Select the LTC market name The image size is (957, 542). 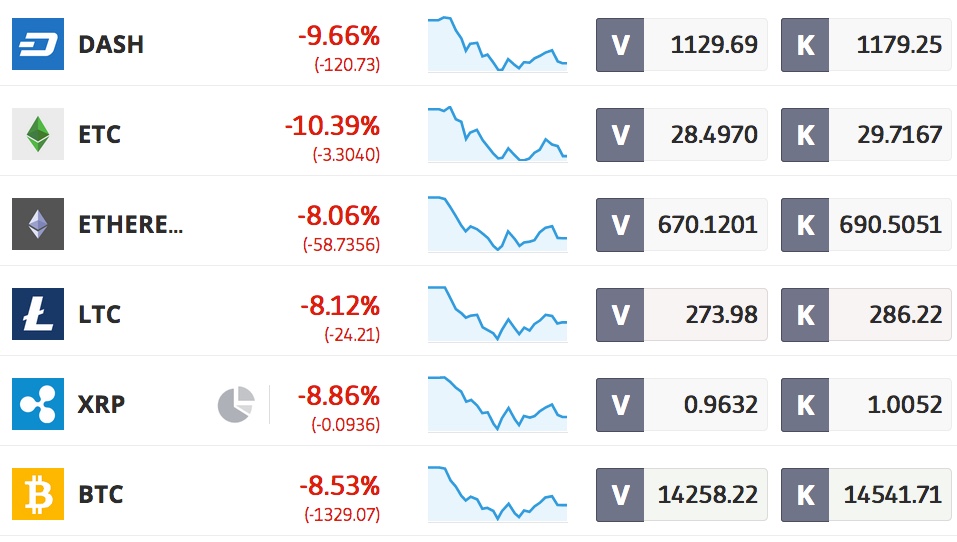click(100, 314)
